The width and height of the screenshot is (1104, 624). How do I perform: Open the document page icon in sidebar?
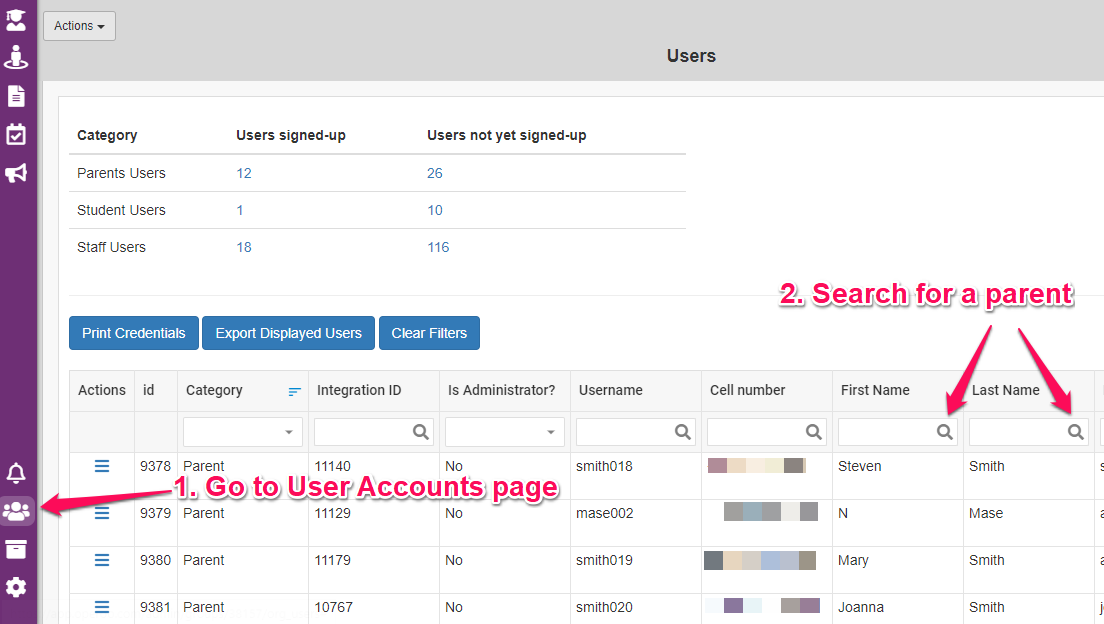pyautogui.click(x=17, y=96)
